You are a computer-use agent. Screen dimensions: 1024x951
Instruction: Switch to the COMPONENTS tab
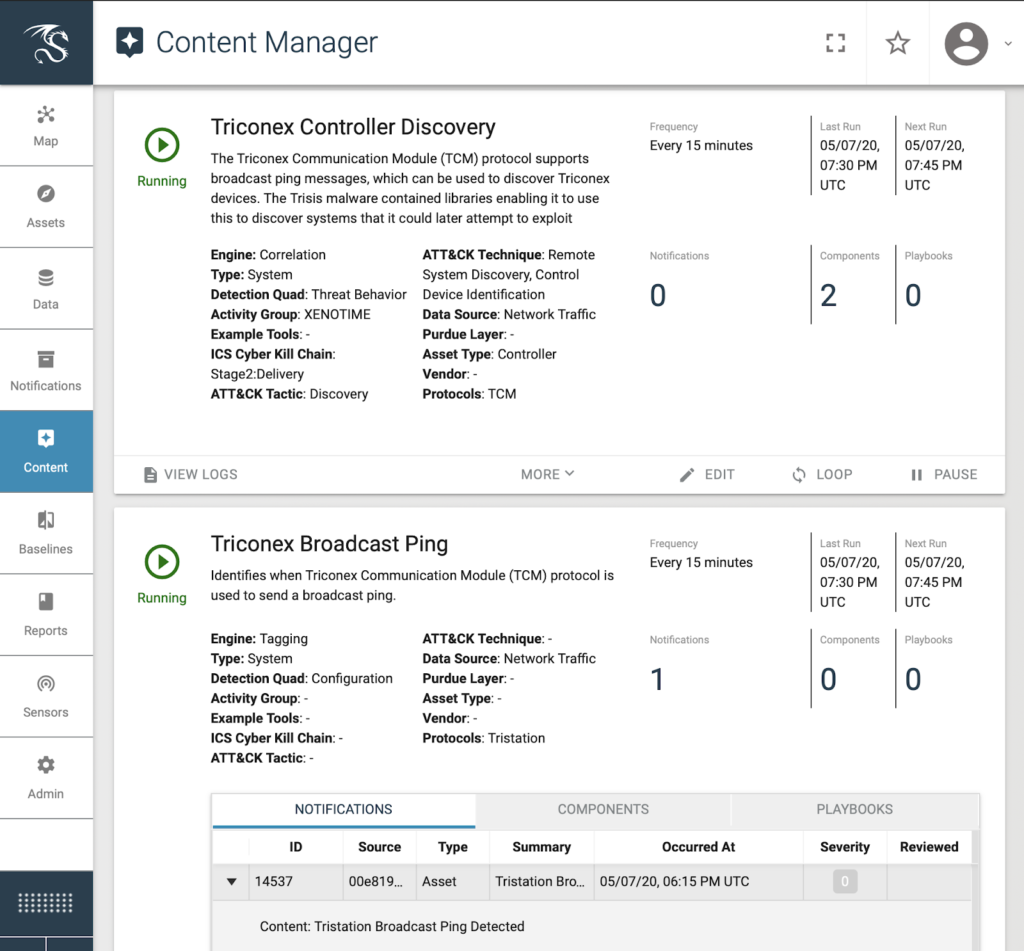click(x=603, y=809)
